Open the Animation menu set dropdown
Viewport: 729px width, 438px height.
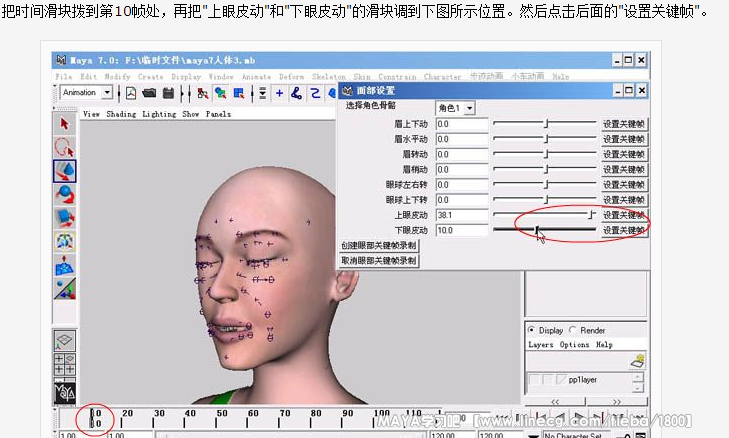107,93
